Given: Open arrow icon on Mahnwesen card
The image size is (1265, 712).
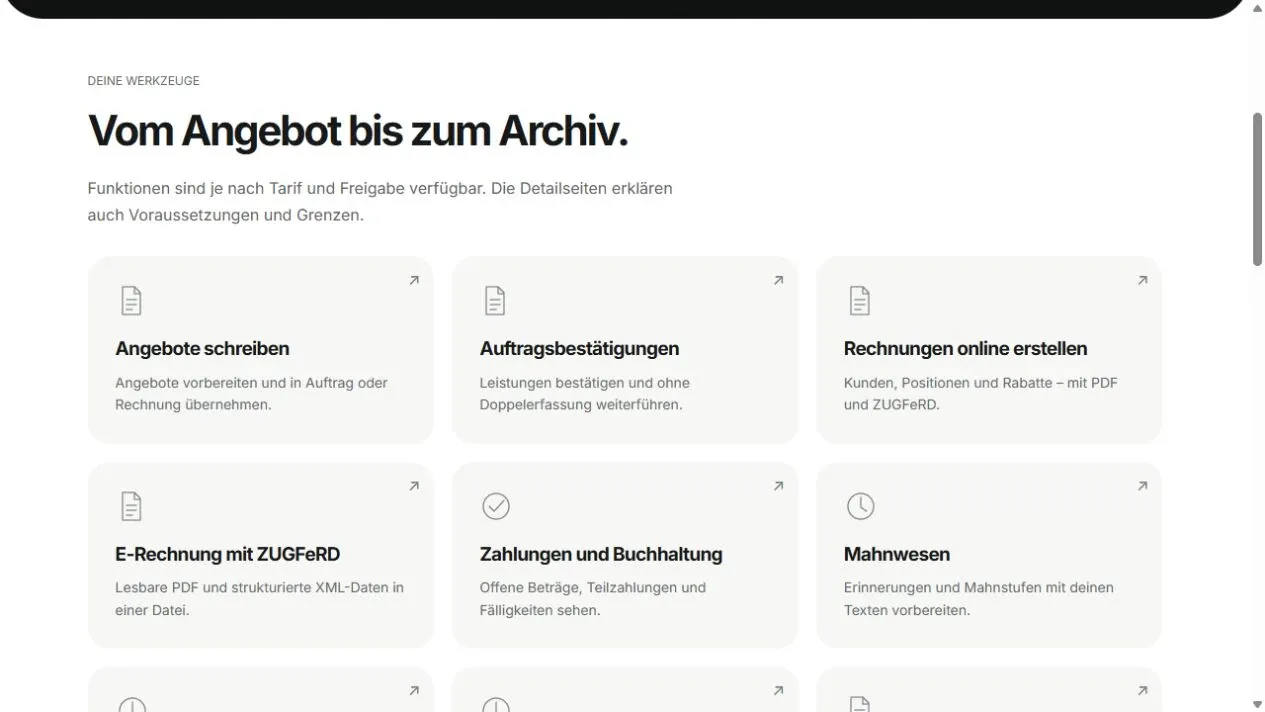Looking at the screenshot, I should [1142, 486].
